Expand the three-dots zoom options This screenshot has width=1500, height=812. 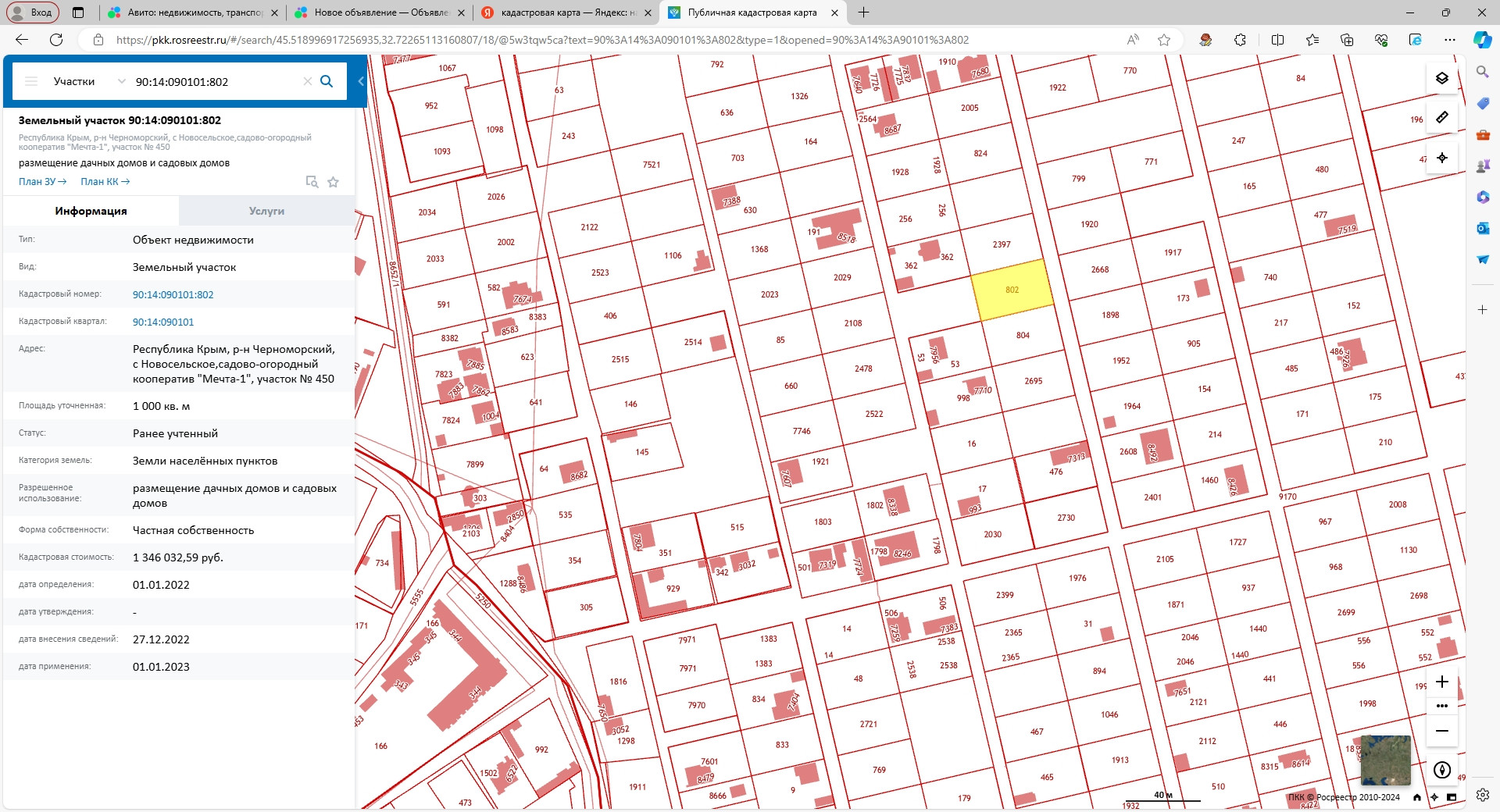pyautogui.click(x=1441, y=706)
